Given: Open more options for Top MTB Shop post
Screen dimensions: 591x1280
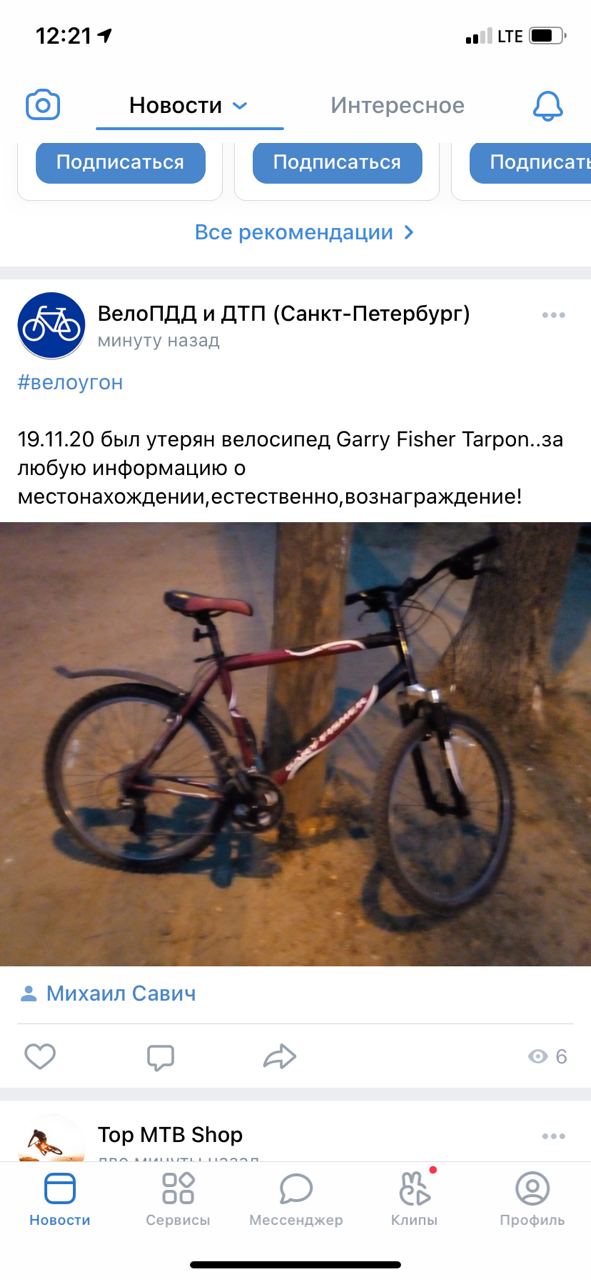Looking at the screenshot, I should point(554,1136).
